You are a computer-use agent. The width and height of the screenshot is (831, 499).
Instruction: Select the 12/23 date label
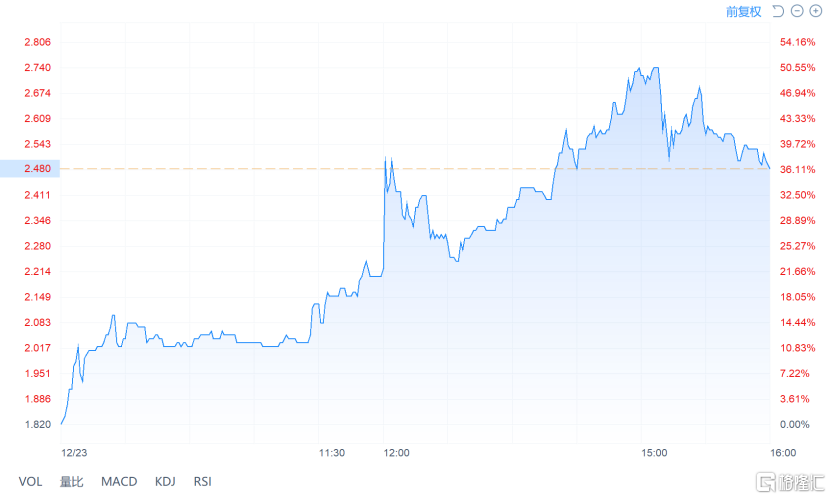(74, 453)
